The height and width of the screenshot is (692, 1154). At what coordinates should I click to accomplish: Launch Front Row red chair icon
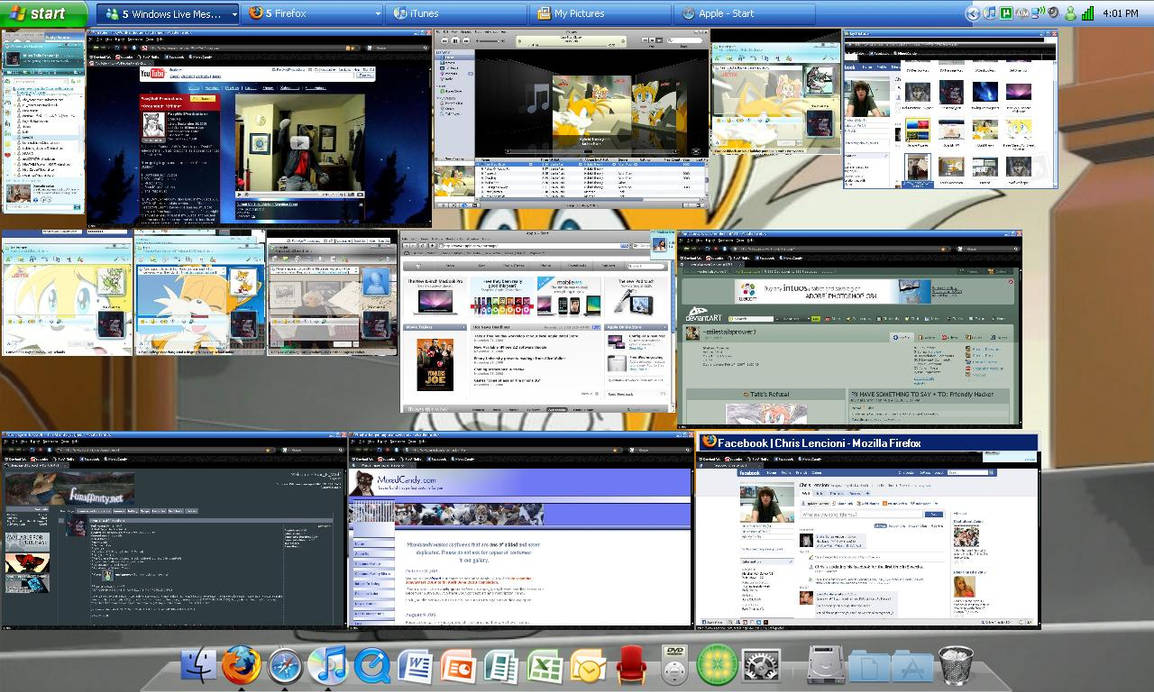[x=631, y=665]
